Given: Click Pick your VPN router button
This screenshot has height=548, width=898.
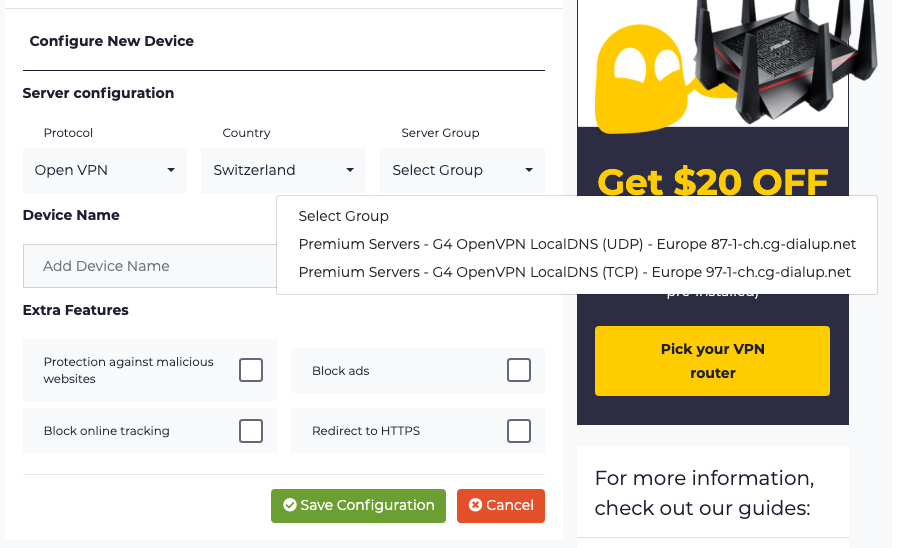Looking at the screenshot, I should 712,361.
